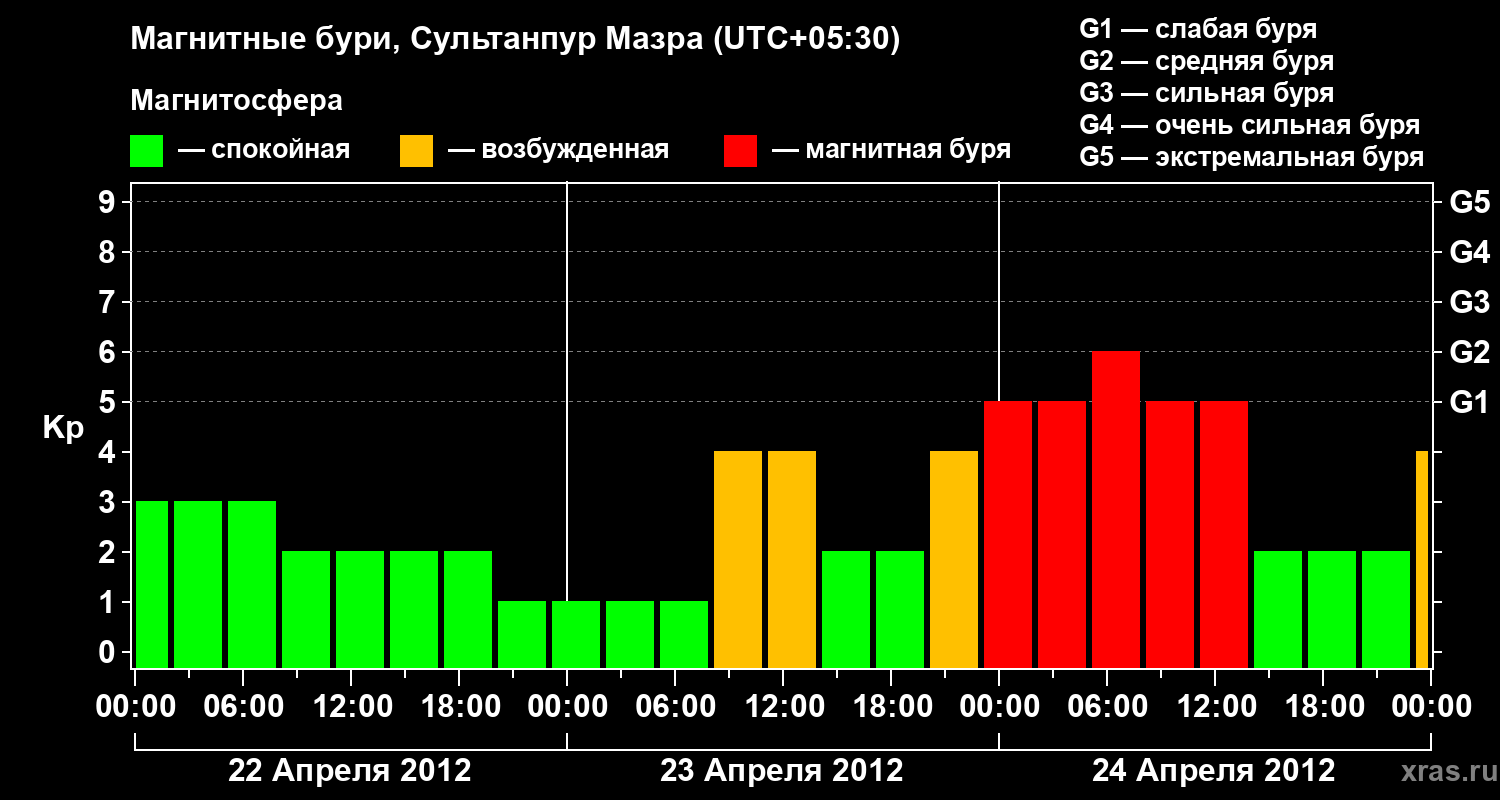
Task: Click the narrow orange bar ending 24 Апреля
Action: pos(1422,560)
